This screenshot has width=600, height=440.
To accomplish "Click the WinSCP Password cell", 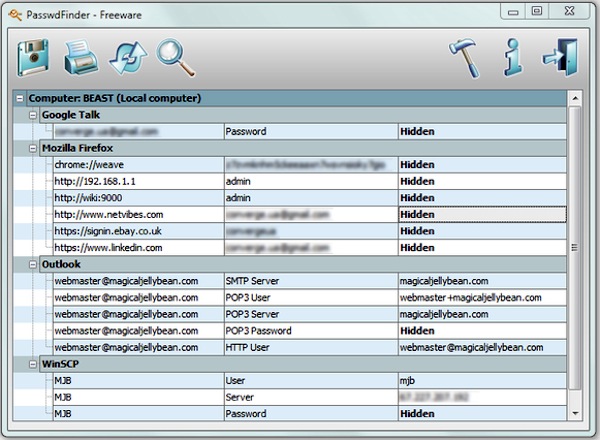I will (x=311, y=414).
